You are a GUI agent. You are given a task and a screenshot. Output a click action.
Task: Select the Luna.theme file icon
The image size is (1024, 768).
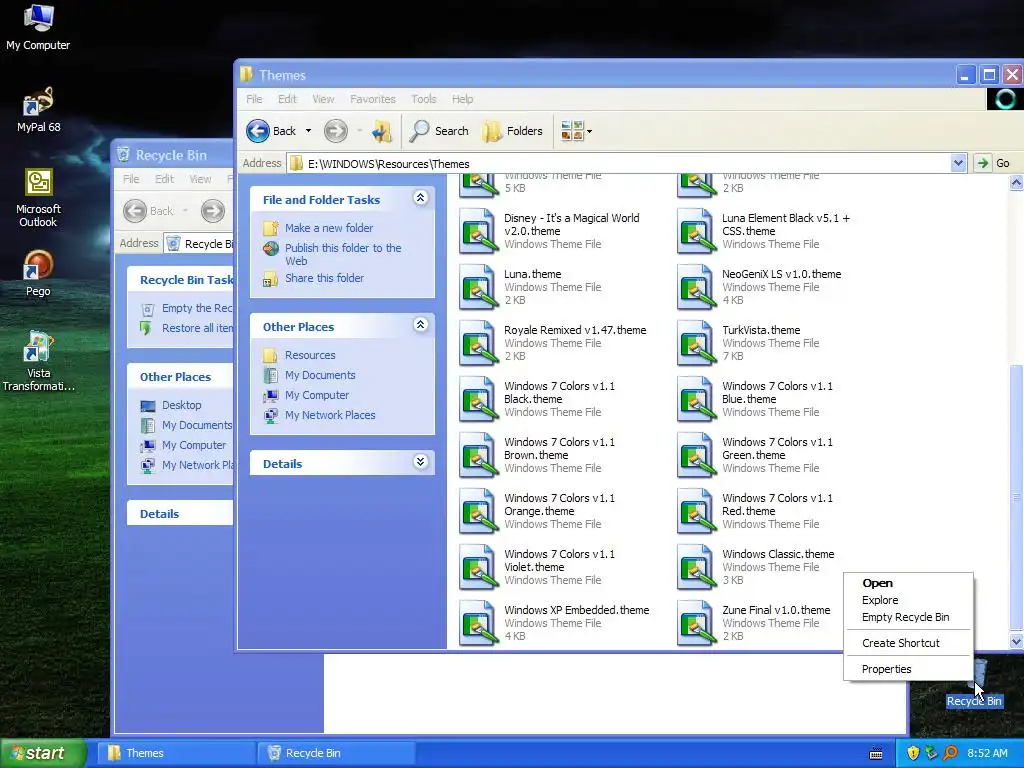(478, 287)
